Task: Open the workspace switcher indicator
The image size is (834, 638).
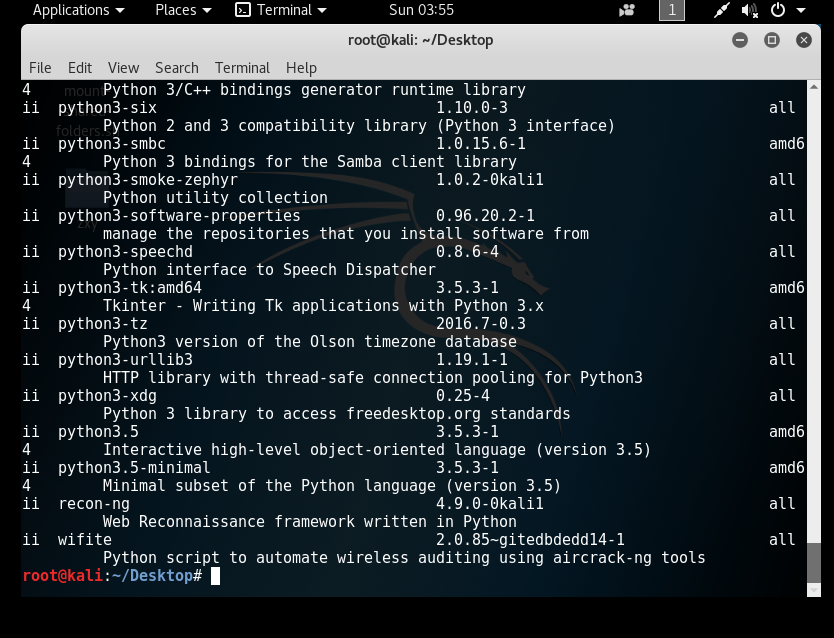Action: tap(672, 11)
